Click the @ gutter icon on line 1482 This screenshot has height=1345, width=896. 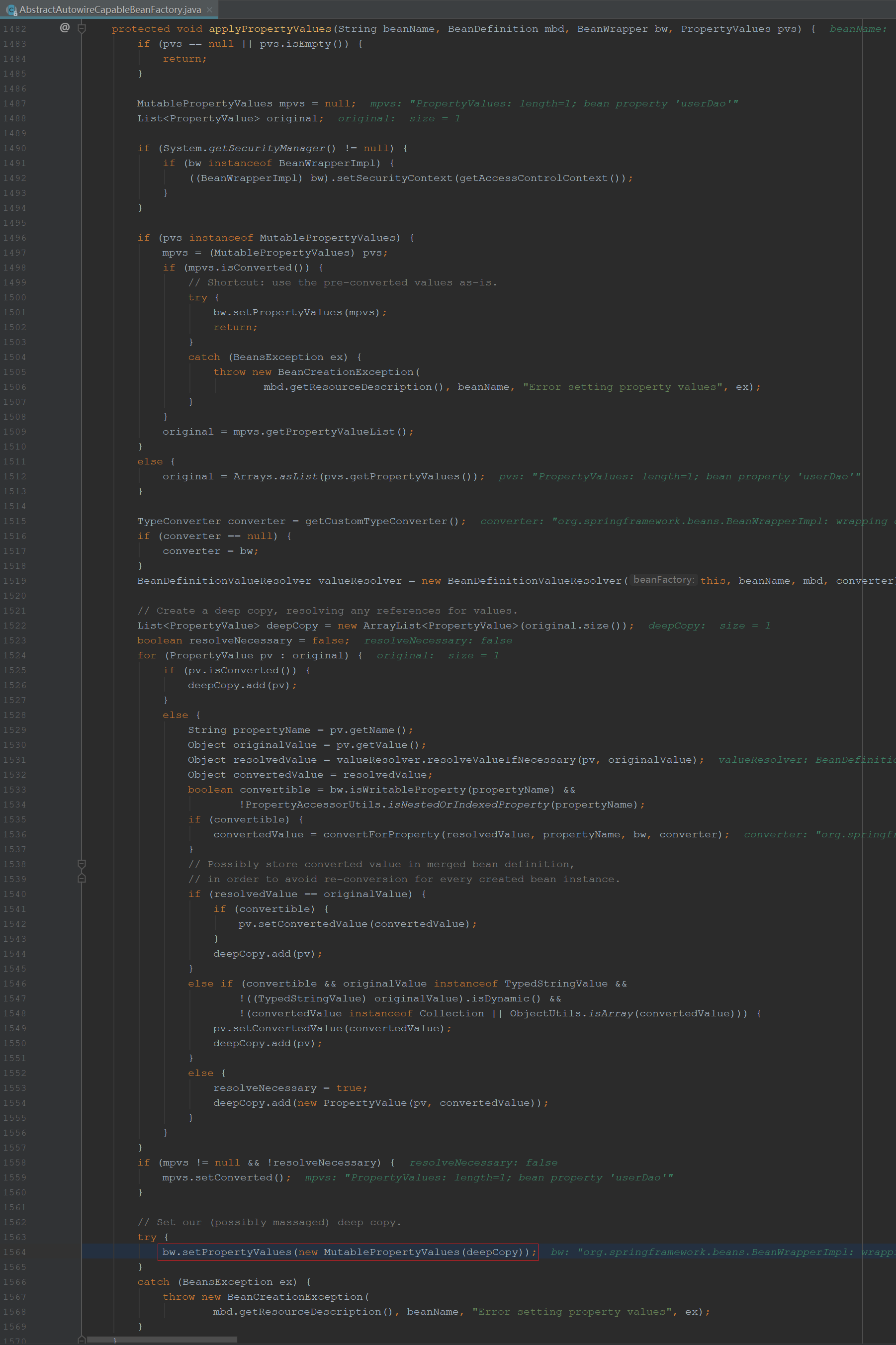point(65,27)
